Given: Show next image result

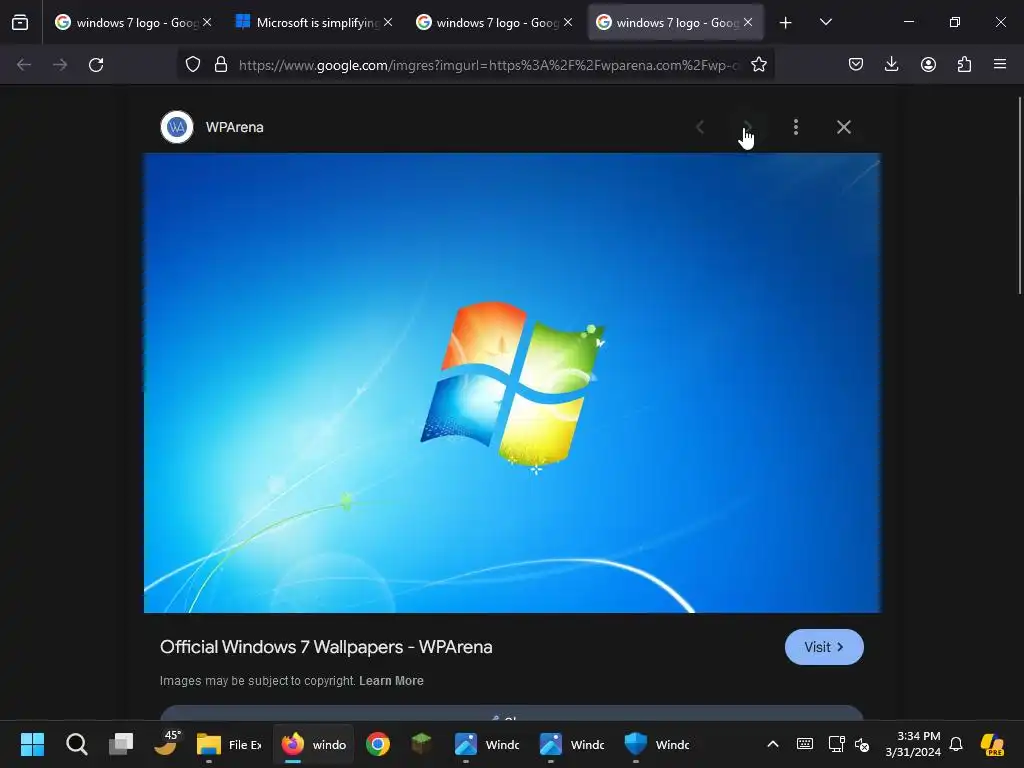Looking at the screenshot, I should (x=748, y=127).
